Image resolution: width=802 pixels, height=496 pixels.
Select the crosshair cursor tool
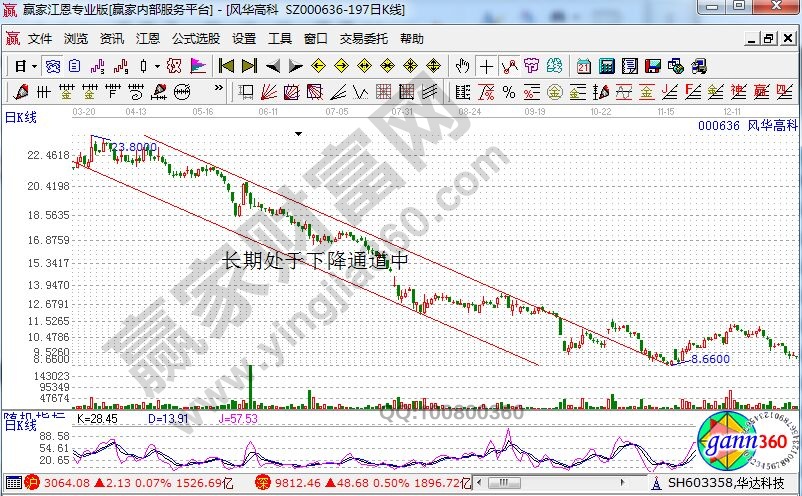click(486, 66)
